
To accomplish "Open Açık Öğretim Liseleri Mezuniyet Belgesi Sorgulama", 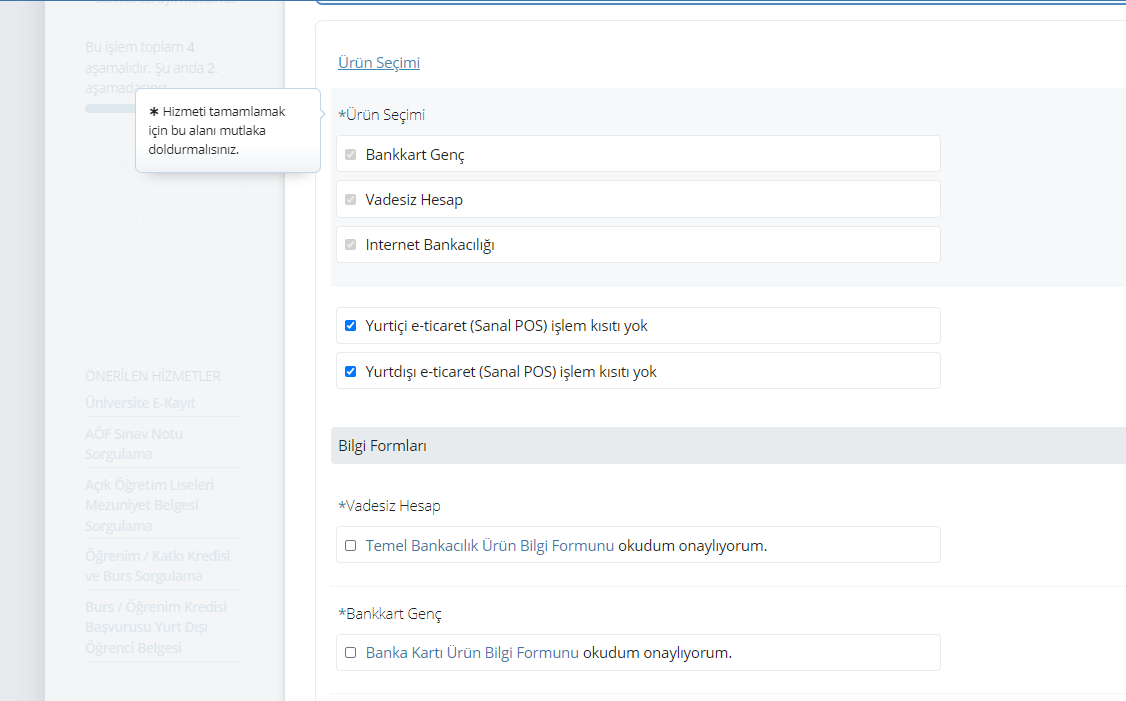I will pos(149,505).
